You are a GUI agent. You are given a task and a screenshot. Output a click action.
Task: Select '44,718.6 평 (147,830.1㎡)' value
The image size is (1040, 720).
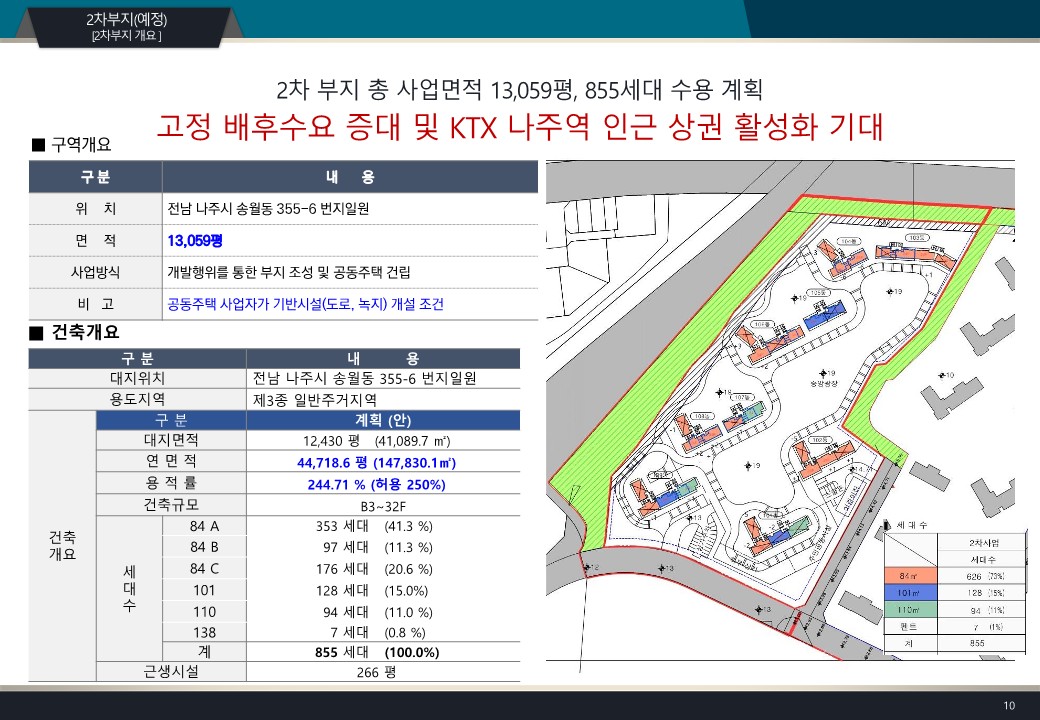[376, 463]
